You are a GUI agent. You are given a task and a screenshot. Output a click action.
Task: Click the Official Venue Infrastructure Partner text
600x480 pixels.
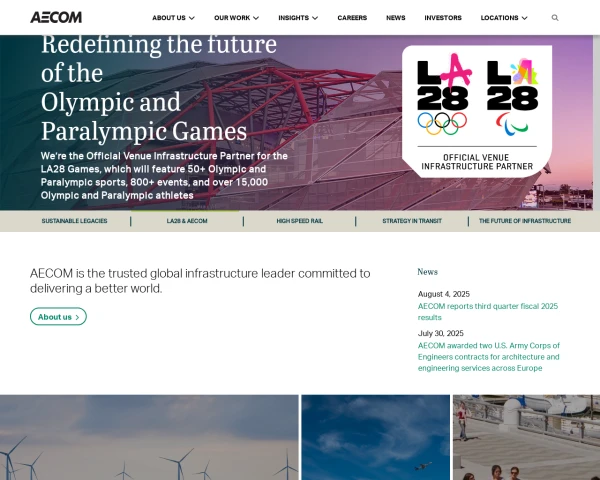(x=477, y=162)
